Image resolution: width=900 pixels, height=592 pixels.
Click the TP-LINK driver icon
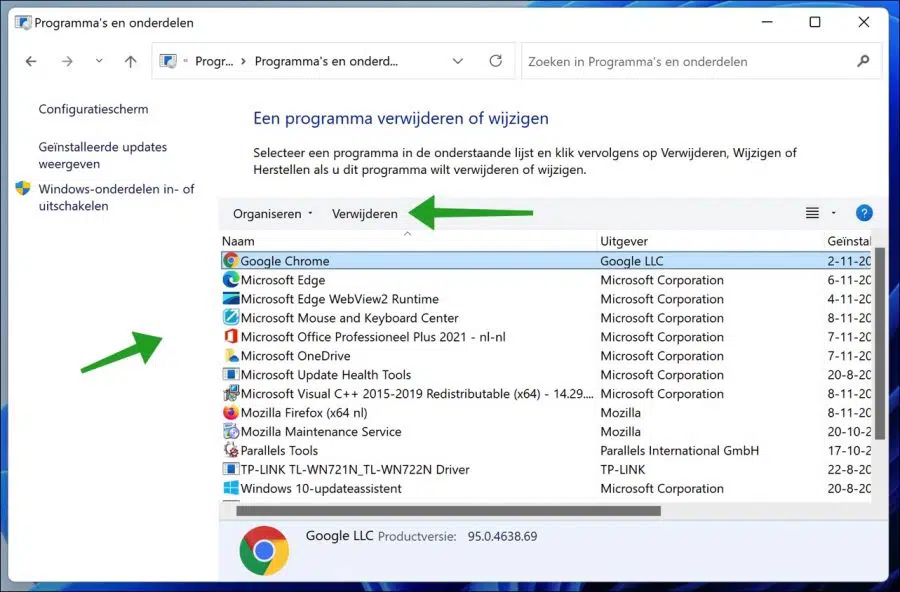point(231,469)
